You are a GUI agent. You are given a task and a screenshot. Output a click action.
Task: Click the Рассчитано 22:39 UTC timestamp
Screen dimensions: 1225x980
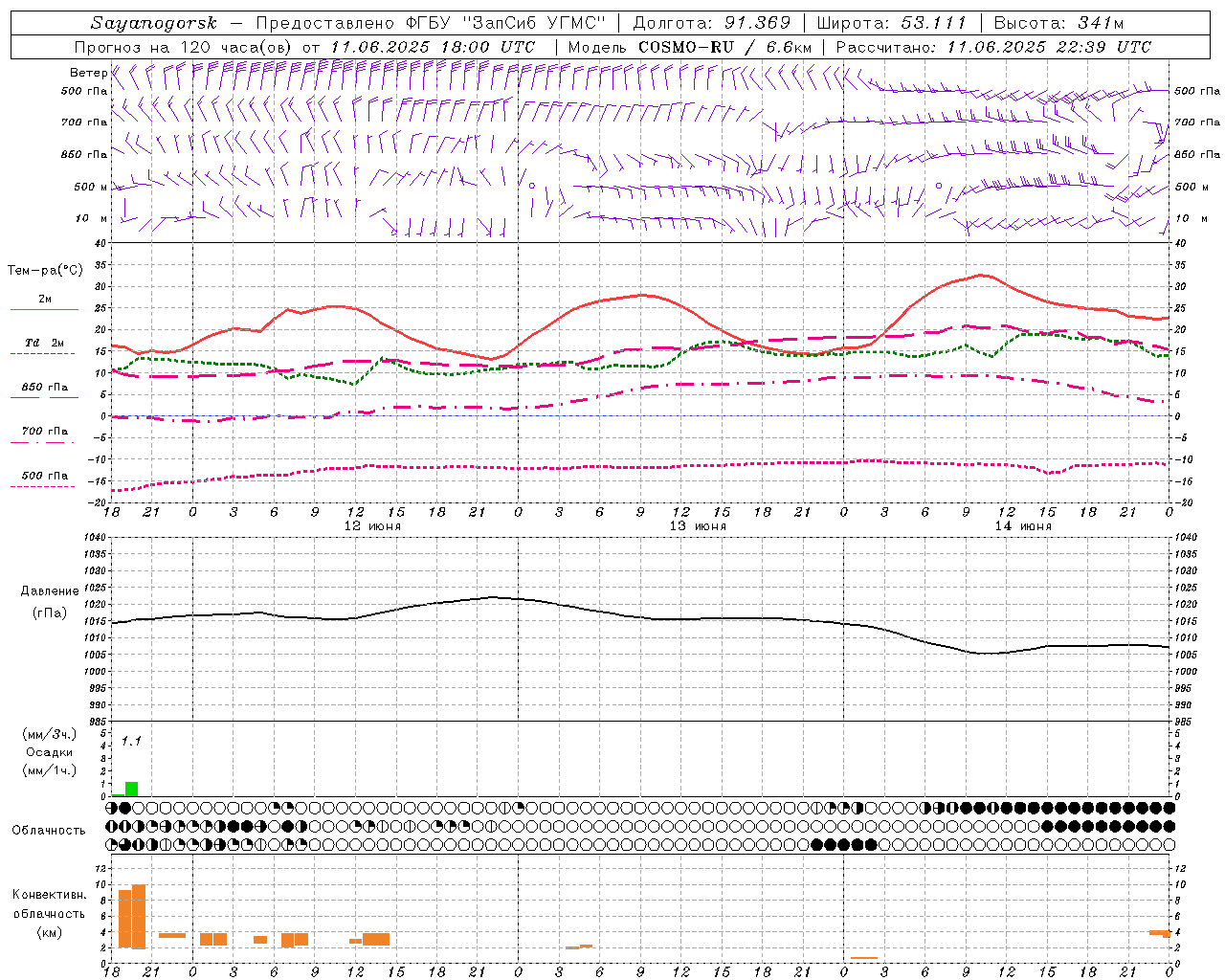[994, 47]
